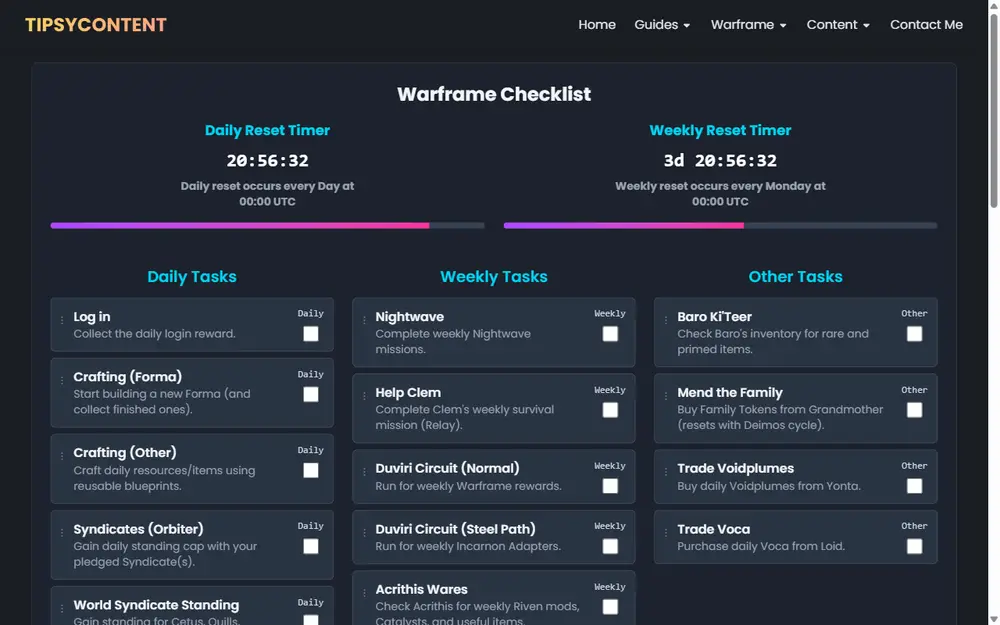1000x625 pixels.
Task: Click the drag handle on Trade Voca task
Action: (666, 533)
